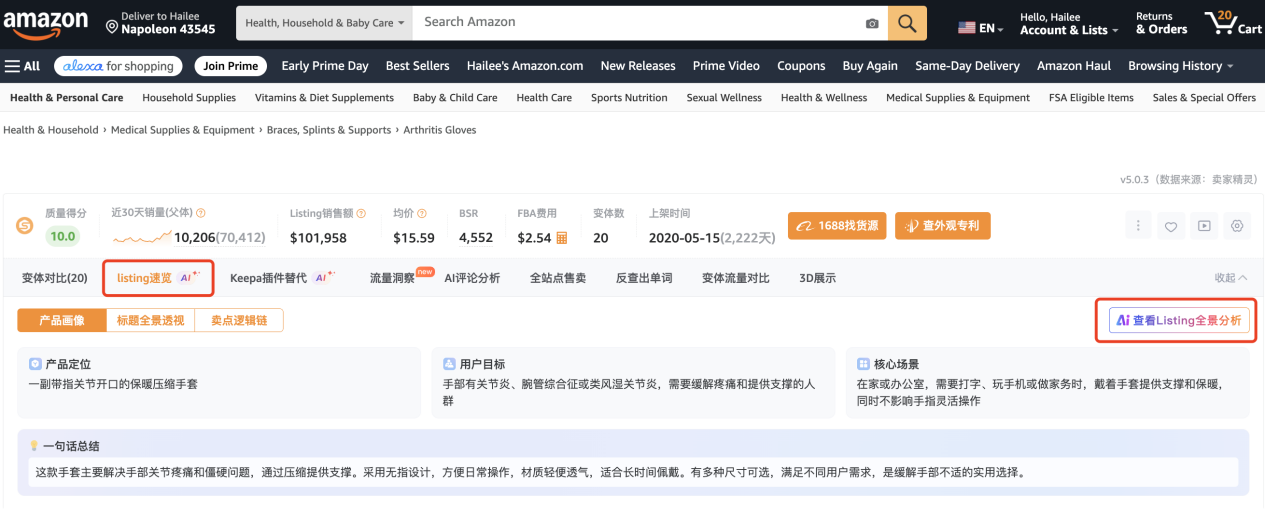
Task: Go to Coupons page
Action: (x=801, y=66)
